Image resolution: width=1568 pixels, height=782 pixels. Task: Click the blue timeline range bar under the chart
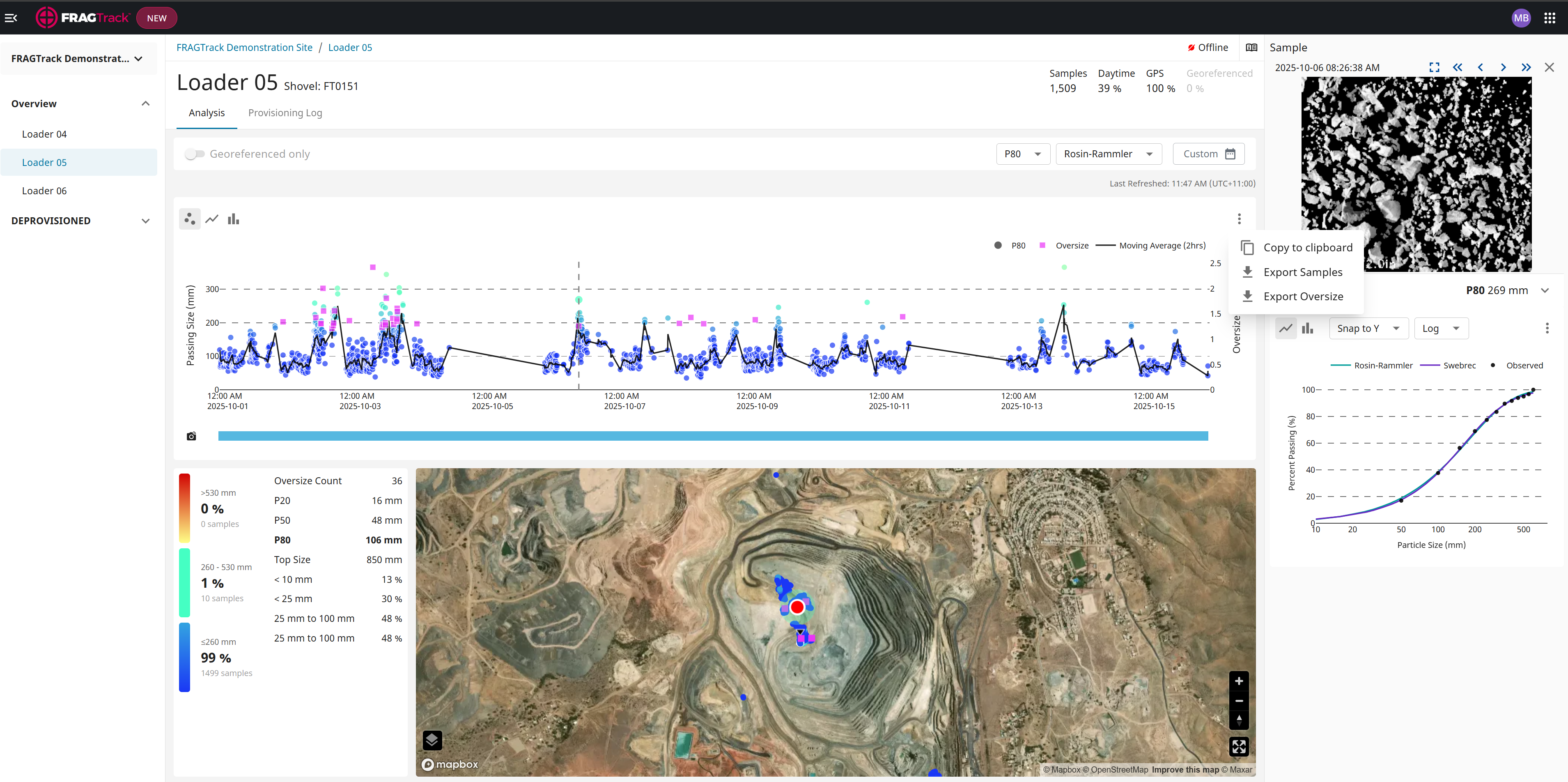[x=713, y=436]
